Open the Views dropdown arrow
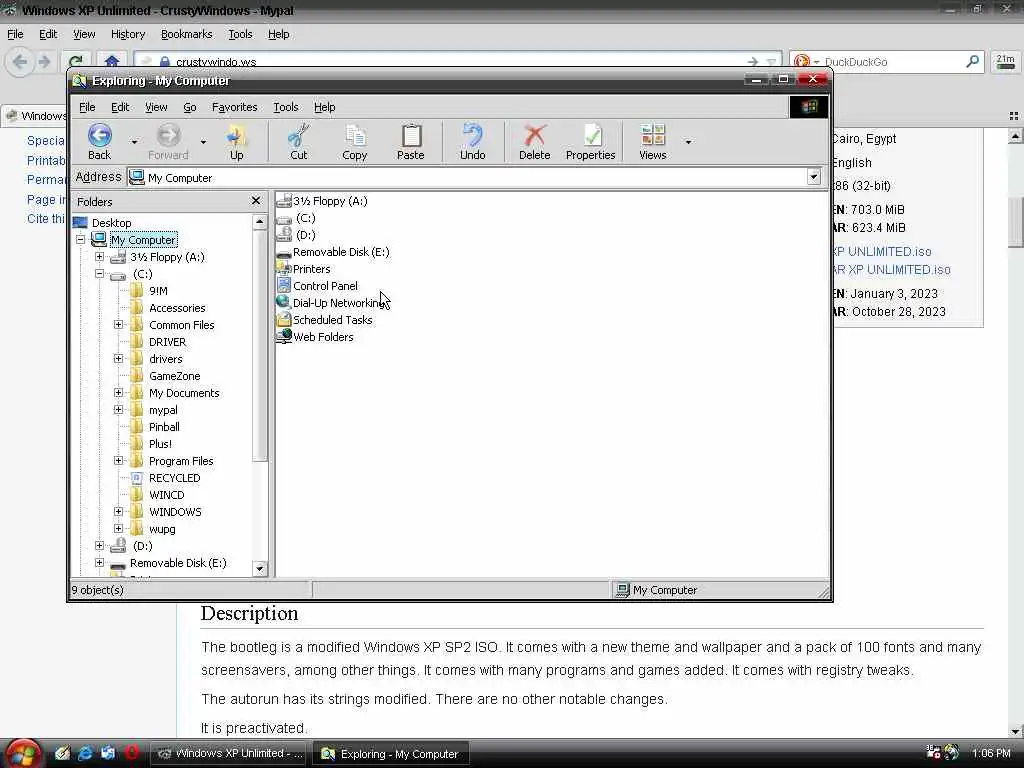The height and width of the screenshot is (768, 1024). (x=688, y=142)
